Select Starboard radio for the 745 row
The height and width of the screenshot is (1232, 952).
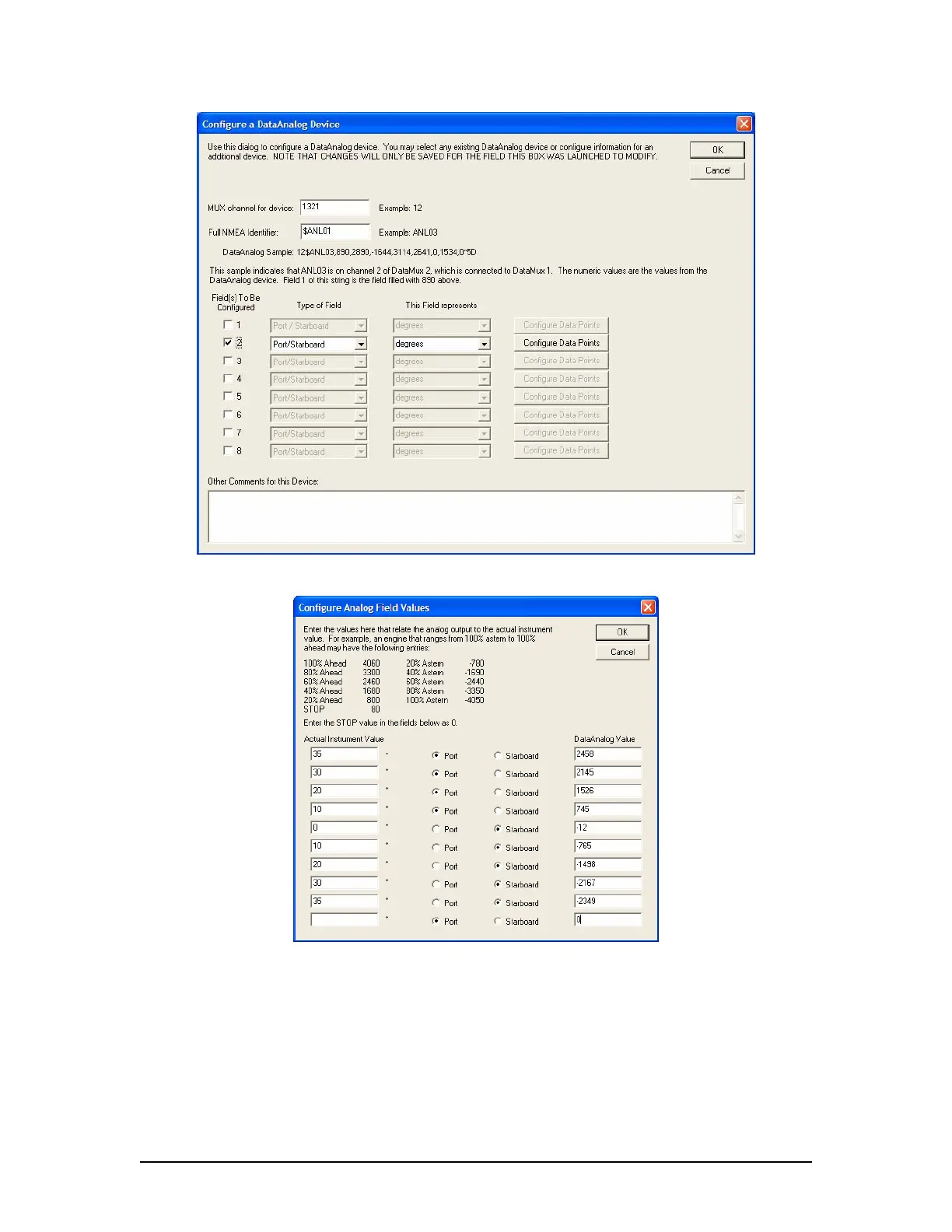(x=498, y=810)
